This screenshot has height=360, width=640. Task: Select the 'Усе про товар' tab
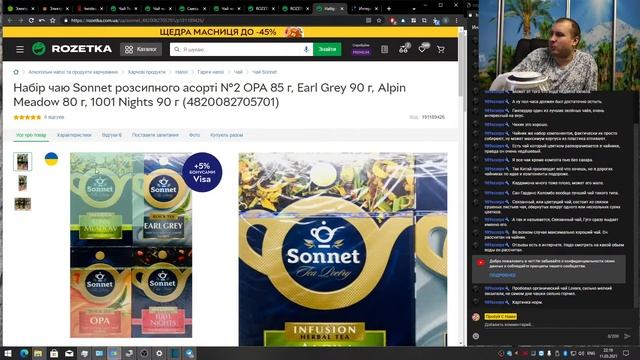click(x=31, y=135)
